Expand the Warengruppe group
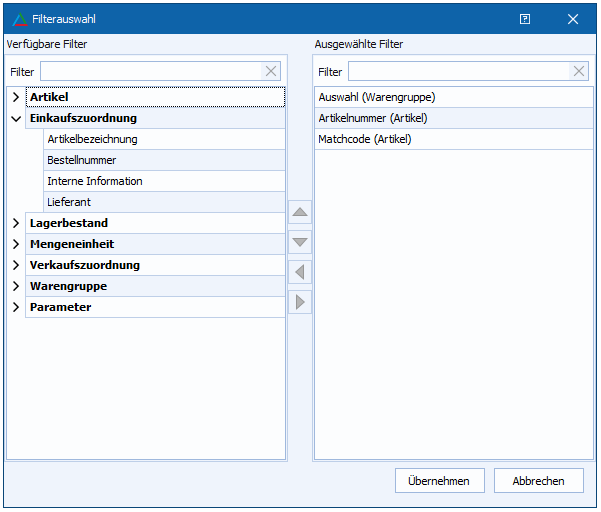Image resolution: width=601 pixels, height=512 pixels. click(x=16, y=286)
